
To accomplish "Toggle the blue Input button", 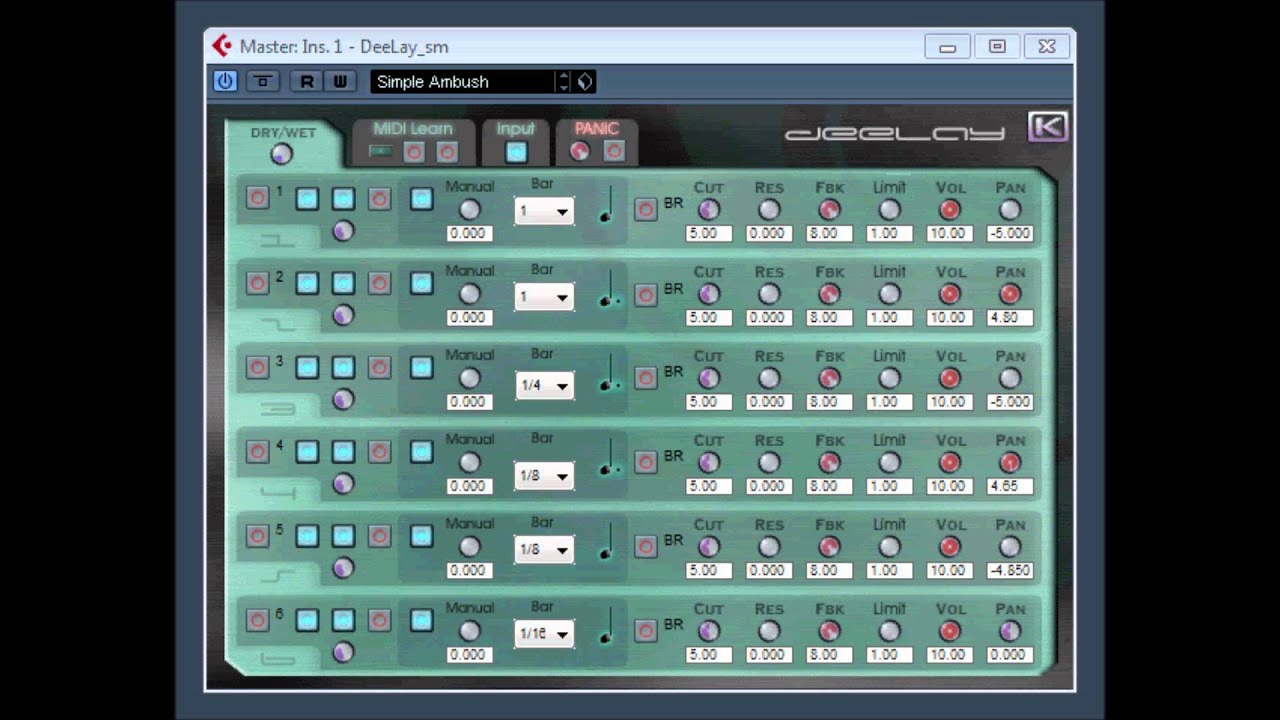I will (x=516, y=152).
